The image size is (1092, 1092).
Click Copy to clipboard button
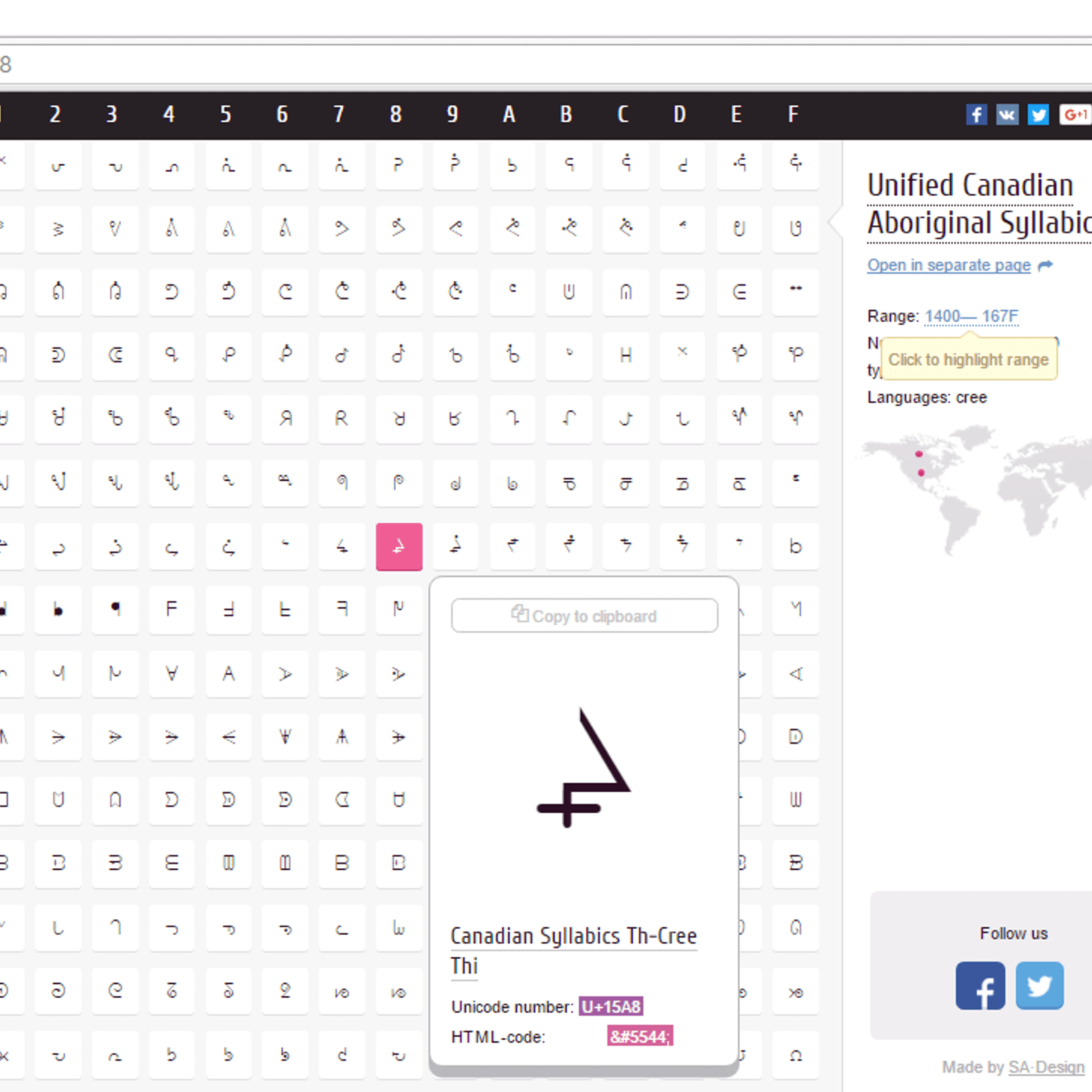point(584,616)
